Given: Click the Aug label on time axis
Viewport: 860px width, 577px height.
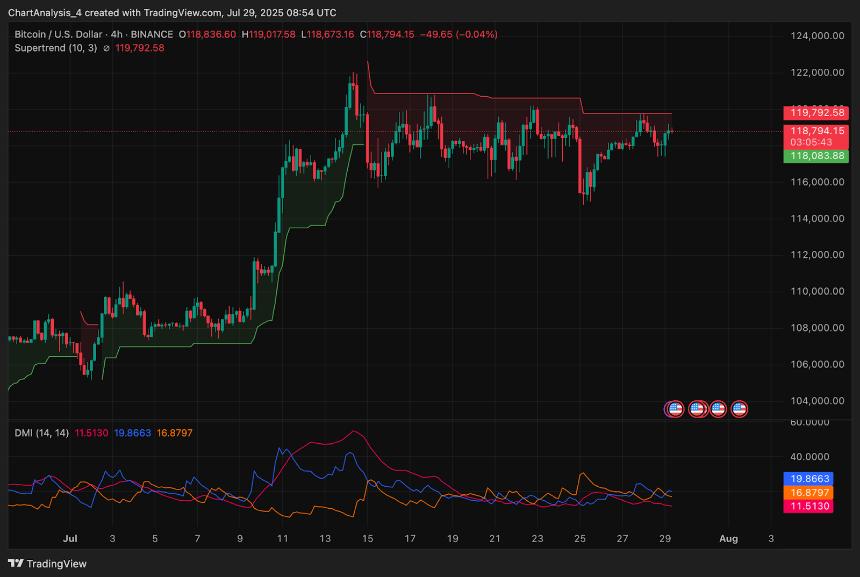Looking at the screenshot, I should tap(728, 539).
